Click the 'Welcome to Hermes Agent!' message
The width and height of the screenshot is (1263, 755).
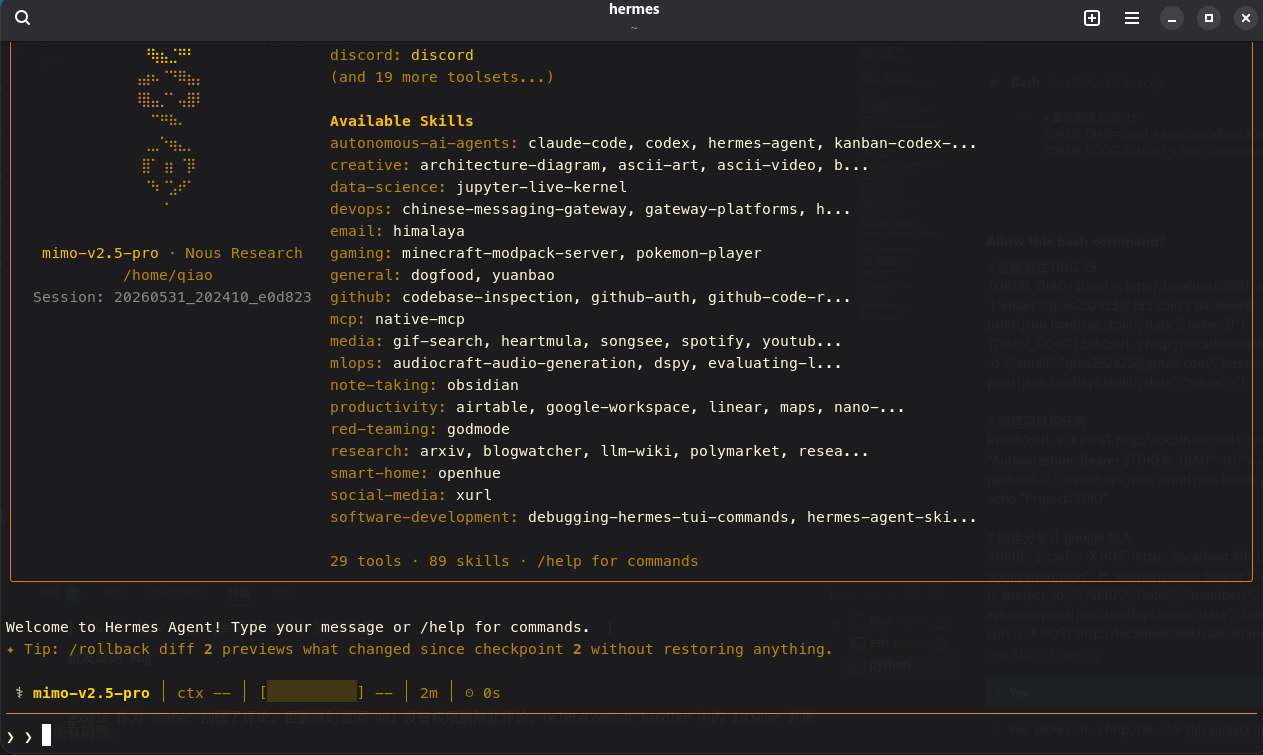pyautogui.click(x=298, y=627)
